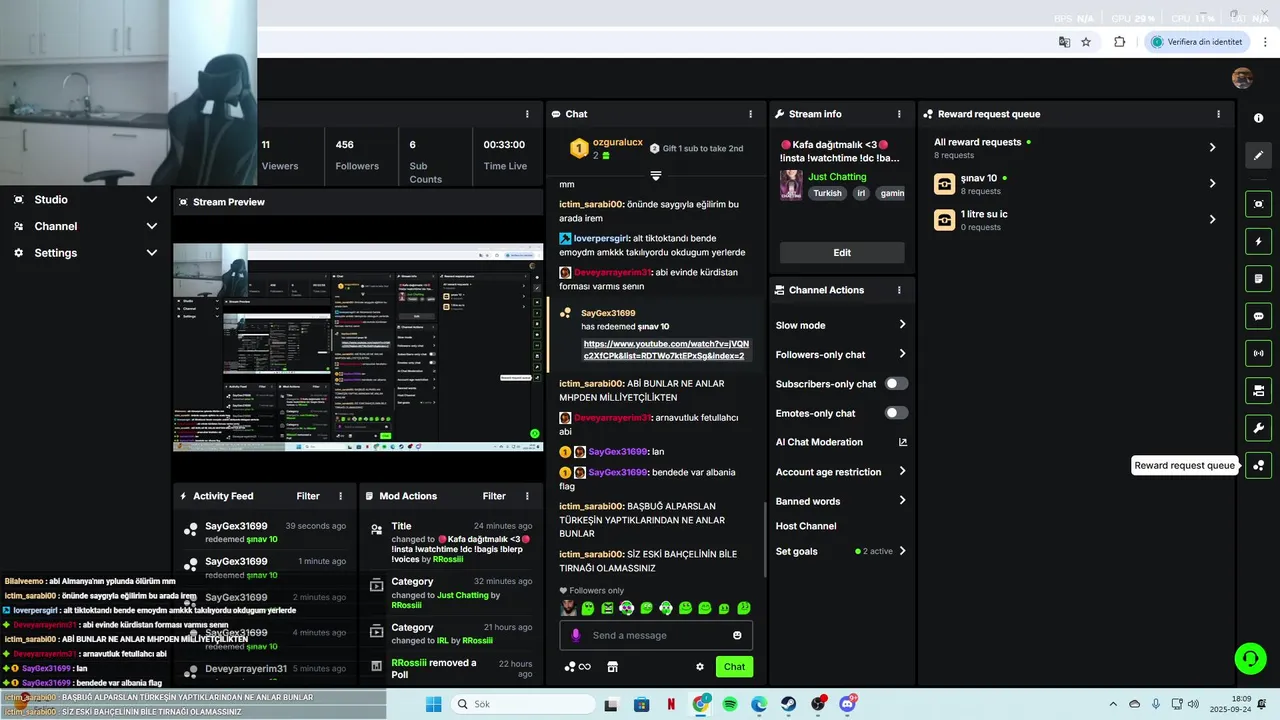Click the browser translate page icon
Viewport: 1280px width, 720px height.
pyautogui.click(x=1064, y=42)
